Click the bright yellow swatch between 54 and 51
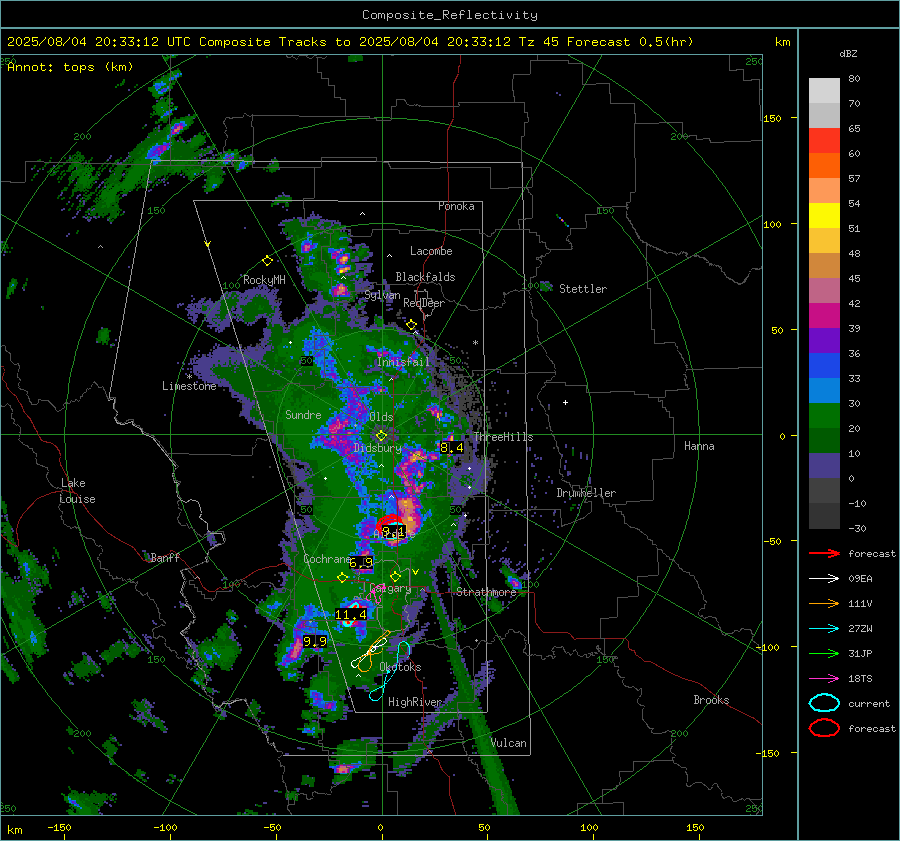This screenshot has width=900, height=841. (x=824, y=216)
